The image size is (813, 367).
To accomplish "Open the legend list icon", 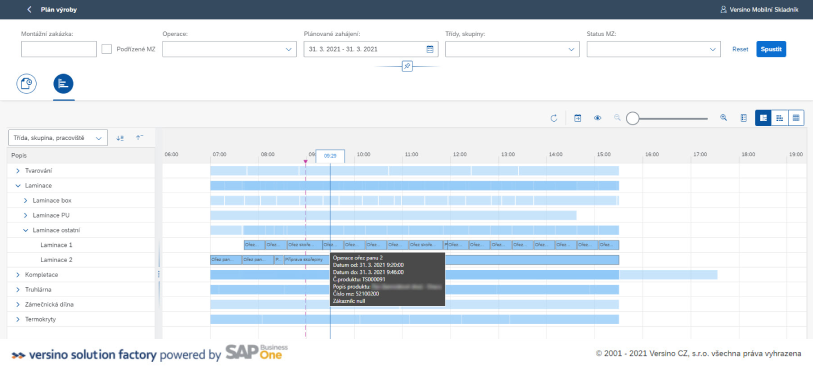I will click(x=744, y=118).
